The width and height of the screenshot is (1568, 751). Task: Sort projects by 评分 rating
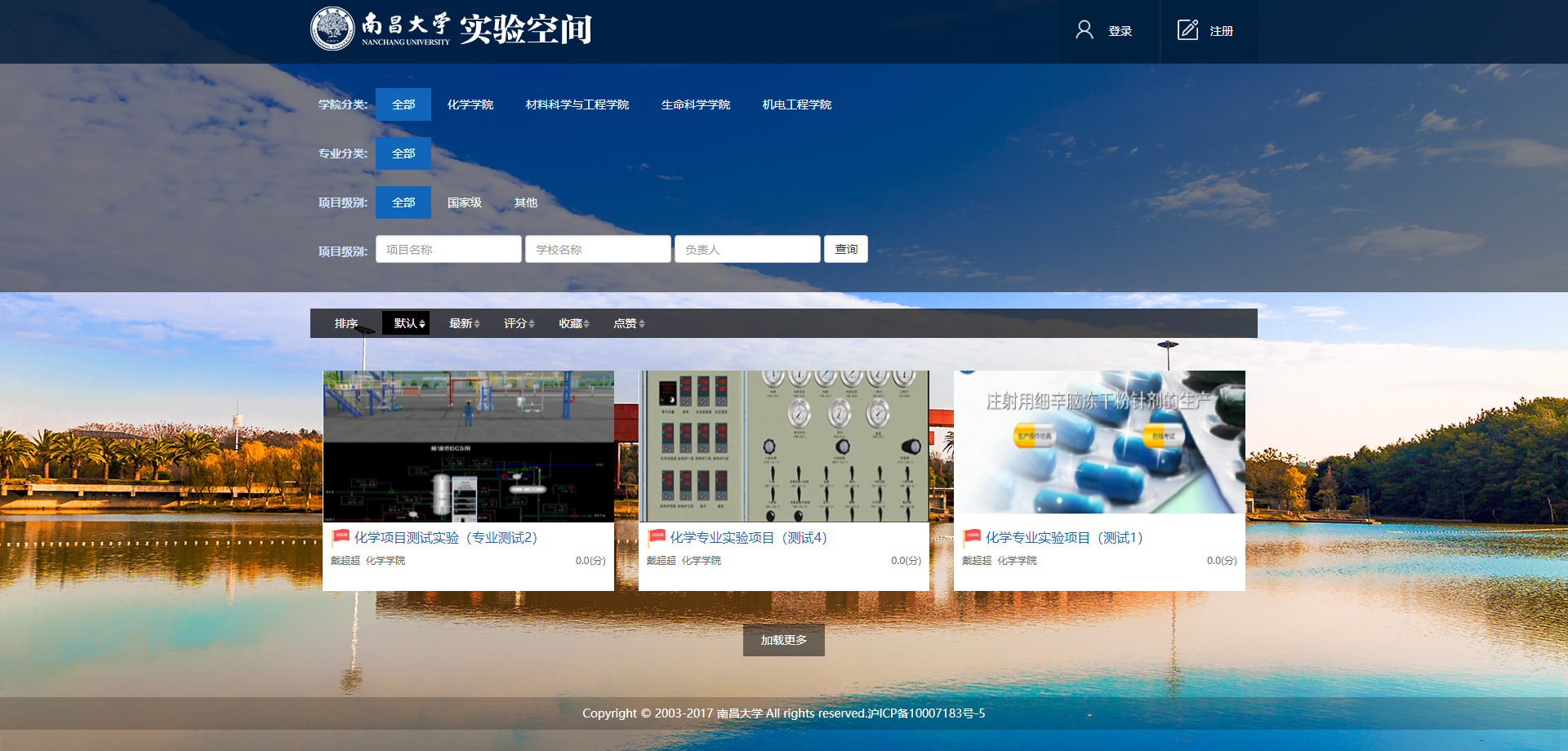(519, 324)
